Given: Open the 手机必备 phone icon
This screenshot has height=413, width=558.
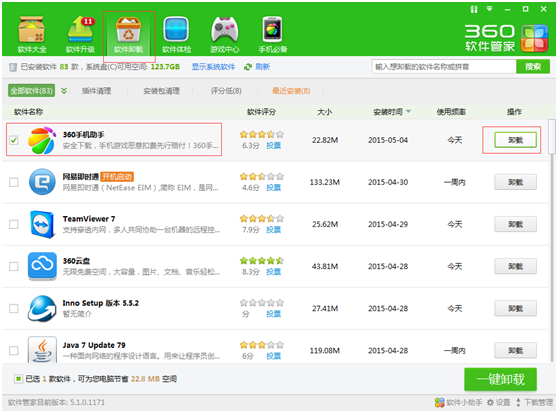Looking at the screenshot, I should 273,30.
